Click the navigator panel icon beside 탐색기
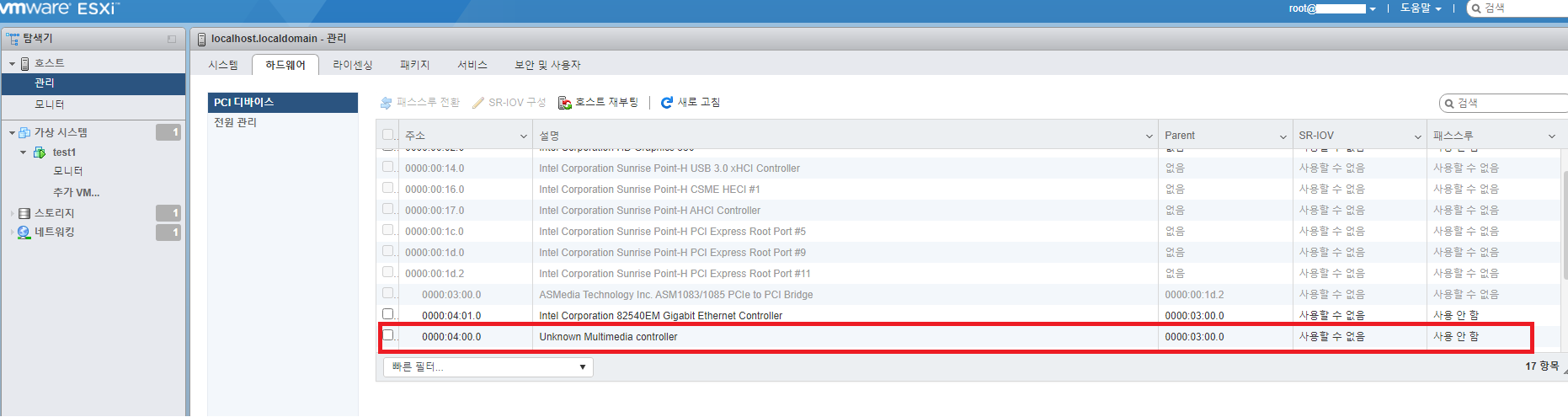The height and width of the screenshot is (417, 1568). [13, 38]
